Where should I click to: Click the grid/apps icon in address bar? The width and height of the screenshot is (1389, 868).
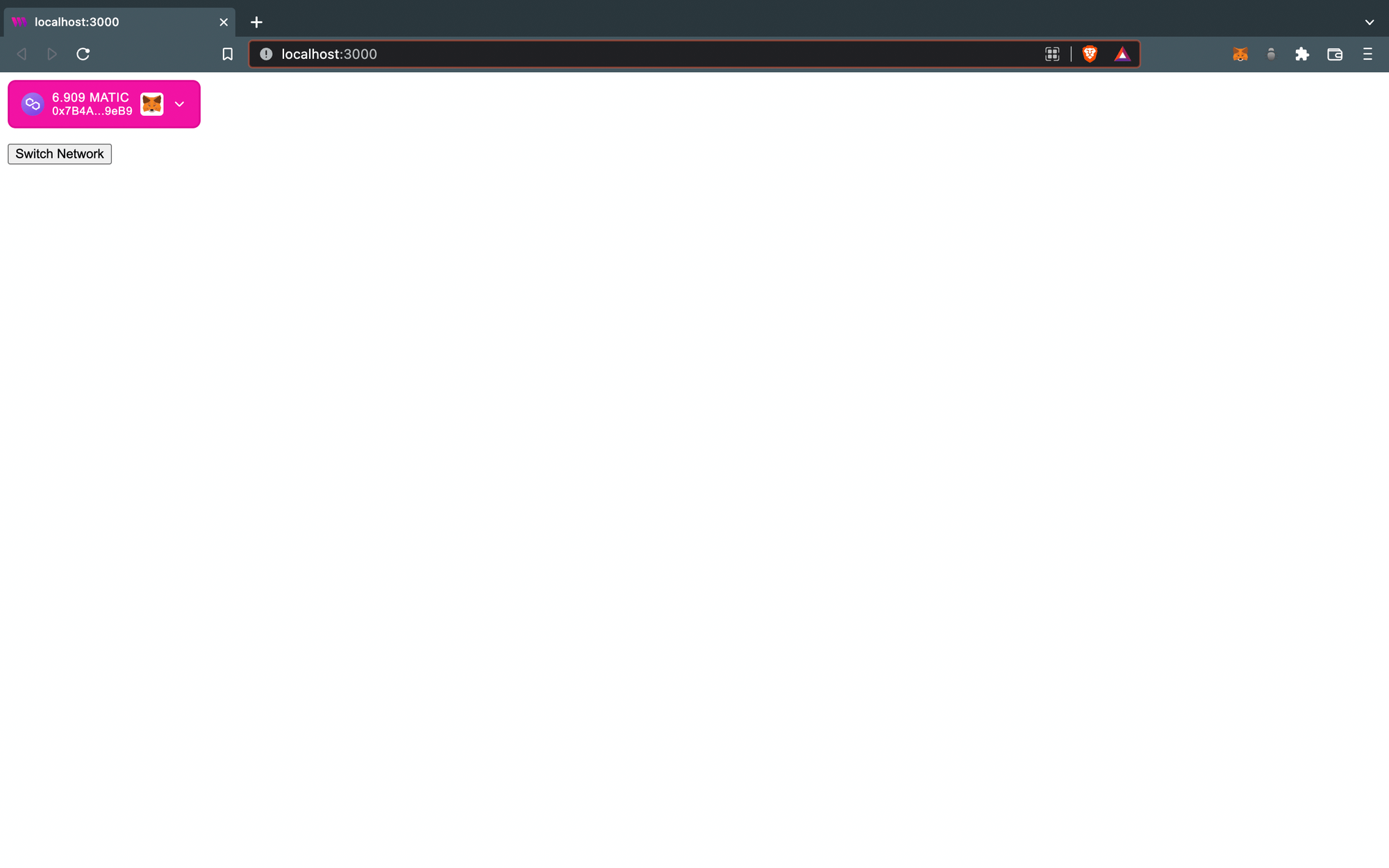[1052, 54]
